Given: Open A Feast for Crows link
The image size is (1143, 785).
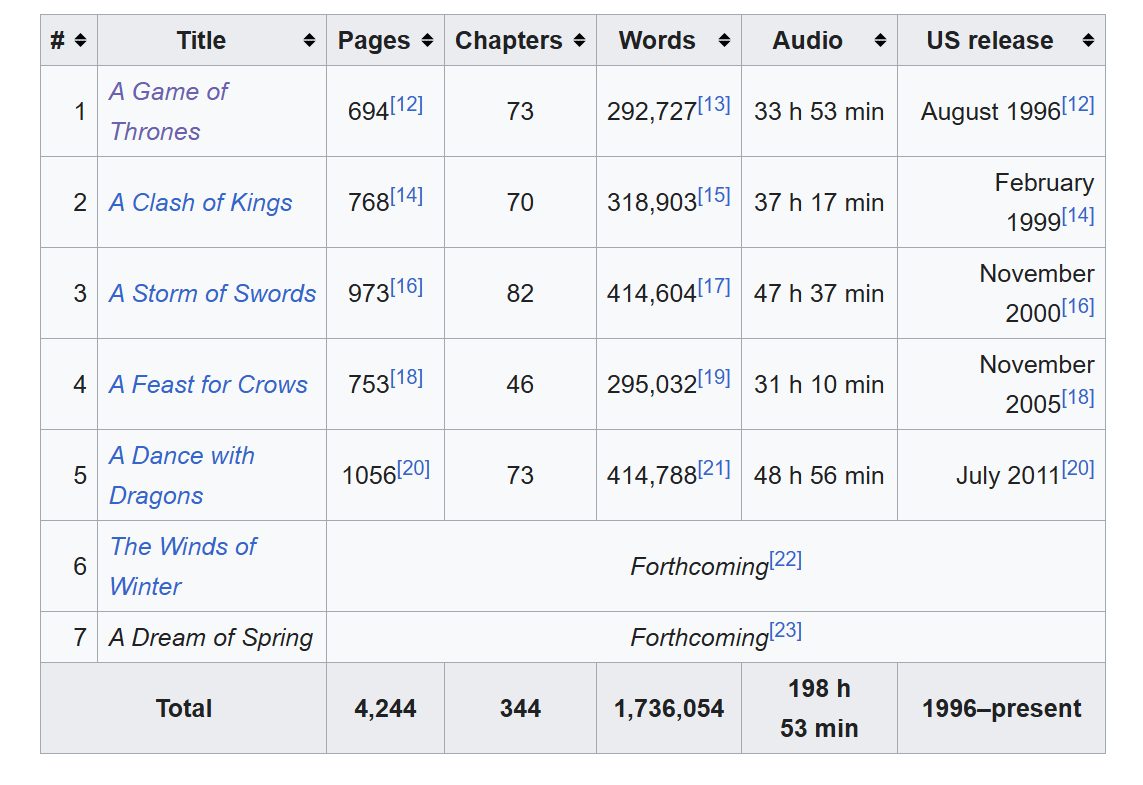Looking at the screenshot, I should click(x=208, y=385).
